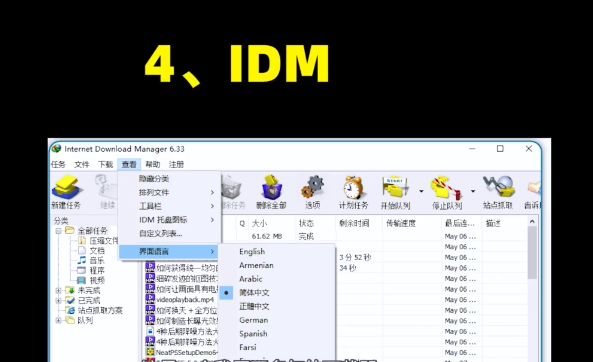Click the Stop Queue (停止队列) icon
Image resolution: width=593 pixels, height=362 pixels.
coord(447,187)
